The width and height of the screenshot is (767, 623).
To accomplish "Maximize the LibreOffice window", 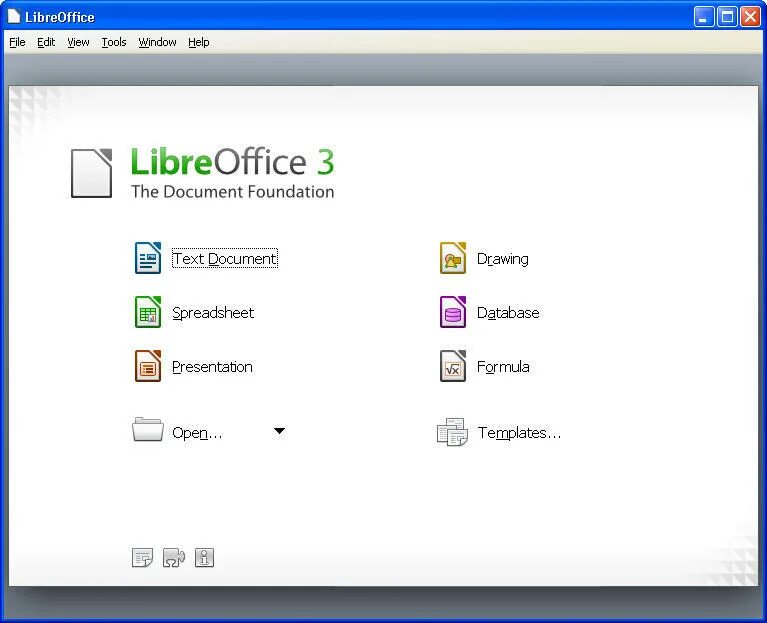I will click(x=727, y=17).
